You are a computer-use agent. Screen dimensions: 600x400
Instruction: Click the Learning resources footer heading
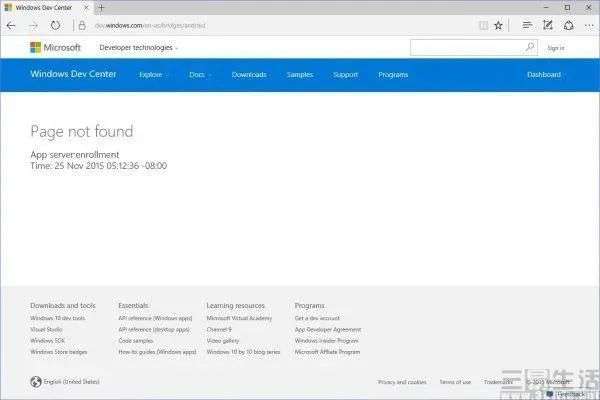[x=236, y=305]
